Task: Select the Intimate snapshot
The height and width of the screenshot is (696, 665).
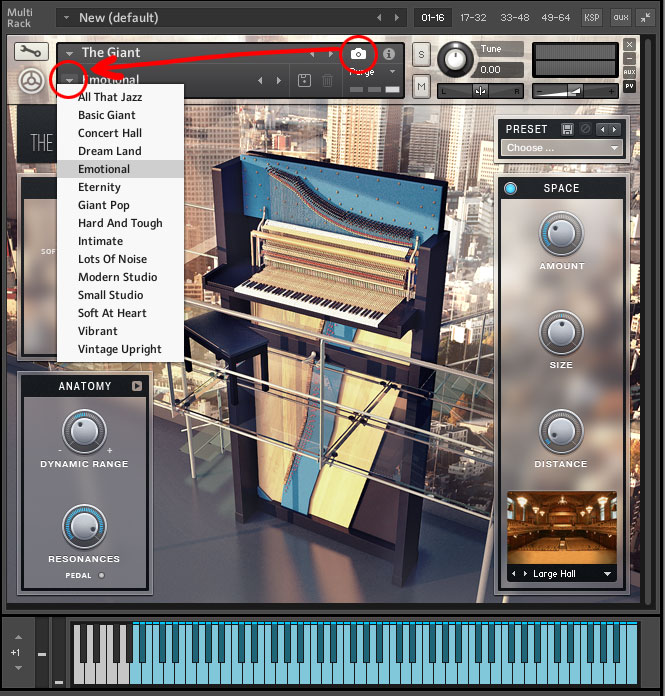Action: click(120, 241)
